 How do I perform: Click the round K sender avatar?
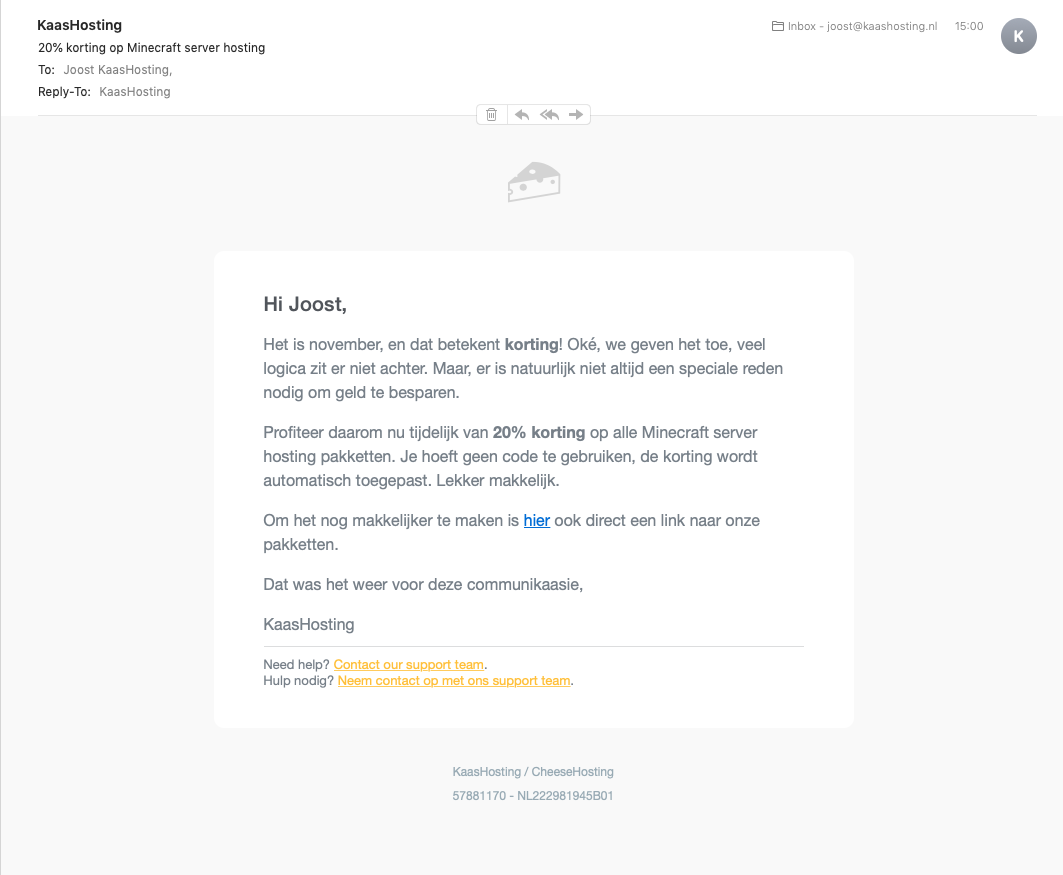pos(1018,37)
